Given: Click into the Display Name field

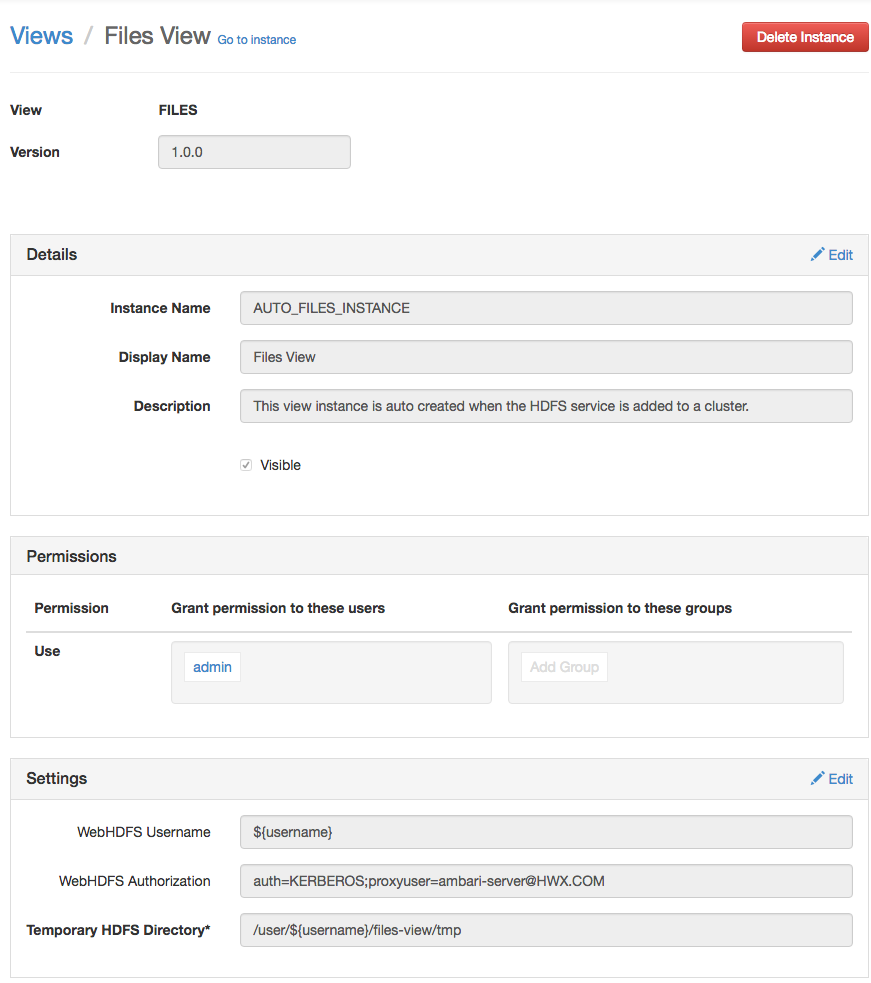Looking at the screenshot, I should pyautogui.click(x=546, y=357).
